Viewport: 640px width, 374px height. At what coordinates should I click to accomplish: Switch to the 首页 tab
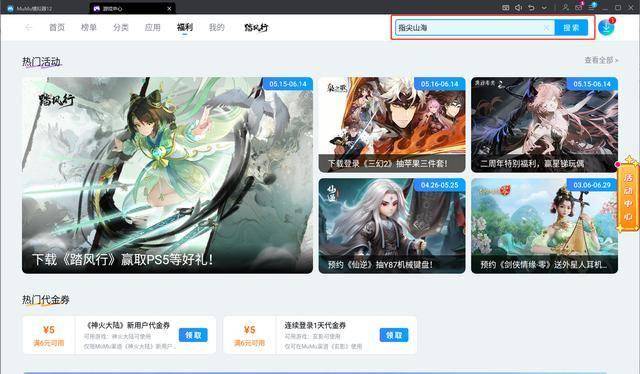pos(57,27)
